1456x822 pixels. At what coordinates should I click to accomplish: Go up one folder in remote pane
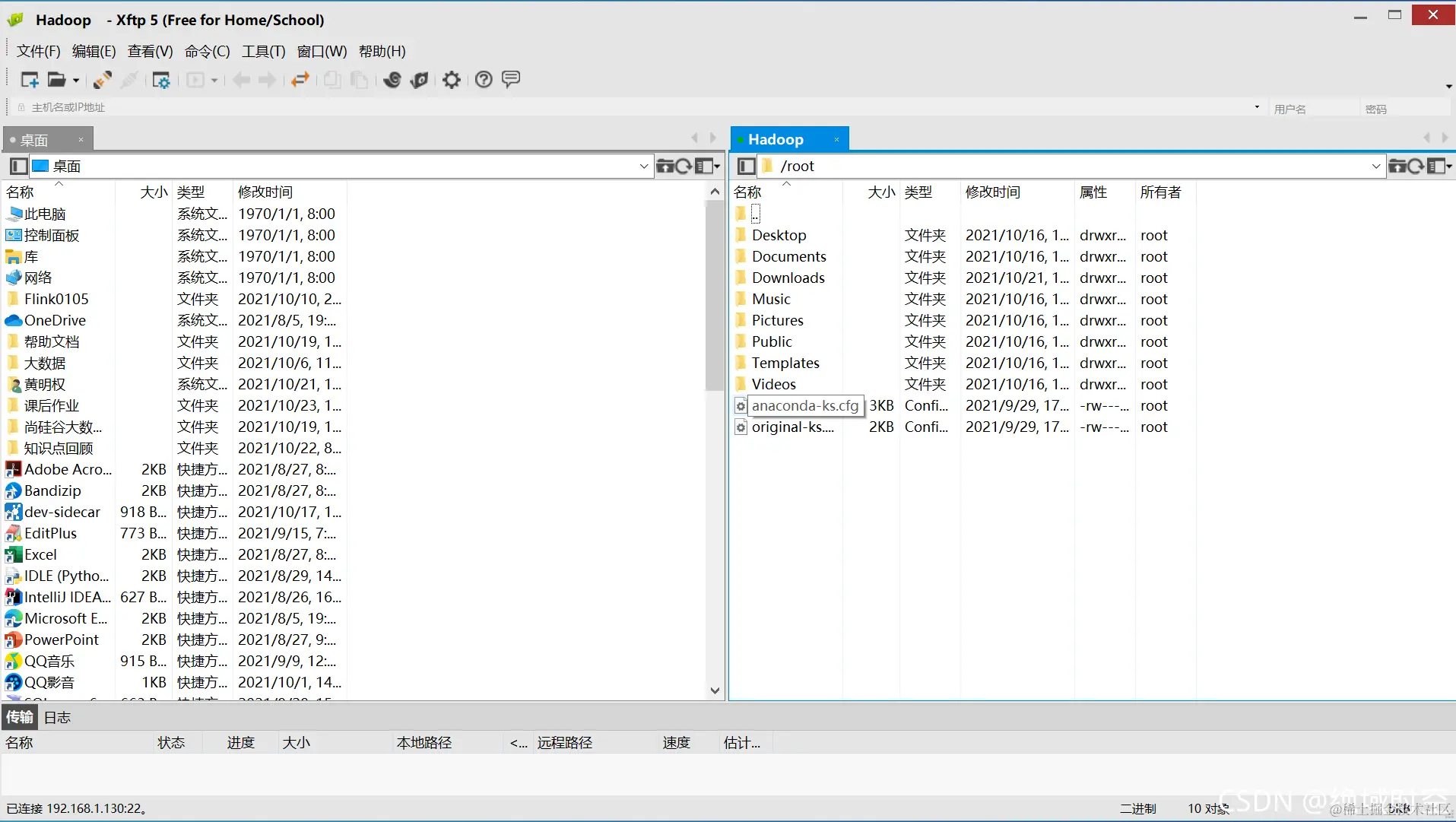click(1397, 166)
